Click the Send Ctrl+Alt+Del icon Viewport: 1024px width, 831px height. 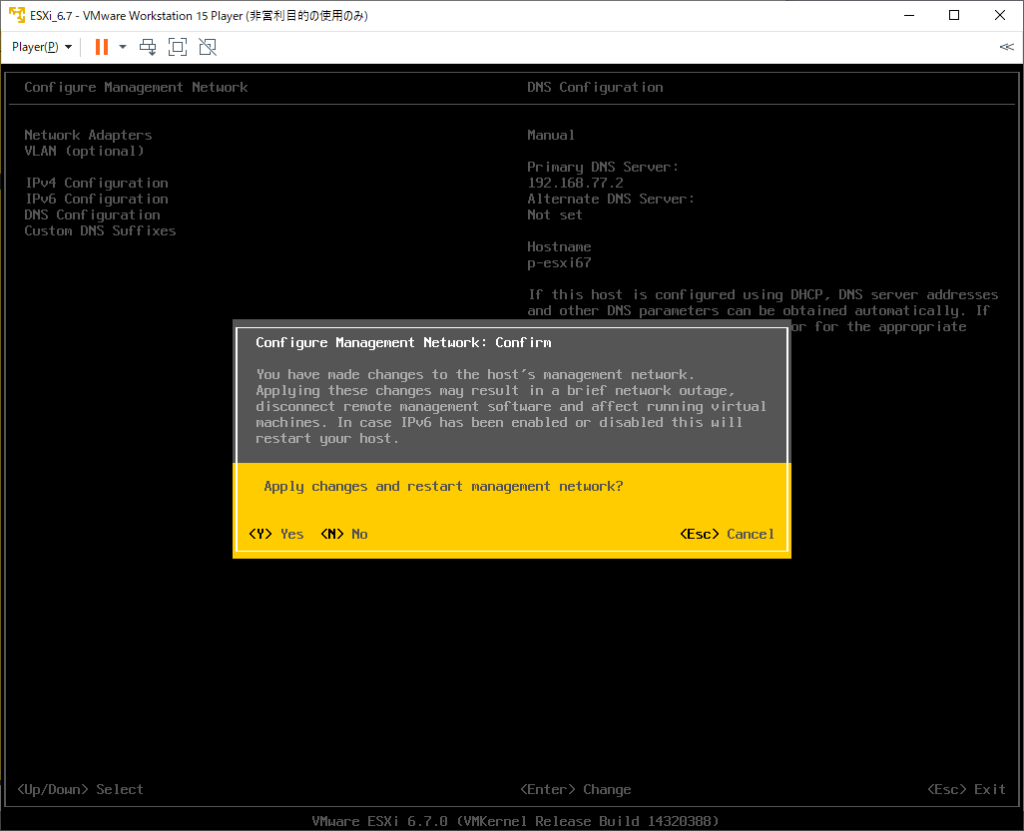click(x=148, y=47)
